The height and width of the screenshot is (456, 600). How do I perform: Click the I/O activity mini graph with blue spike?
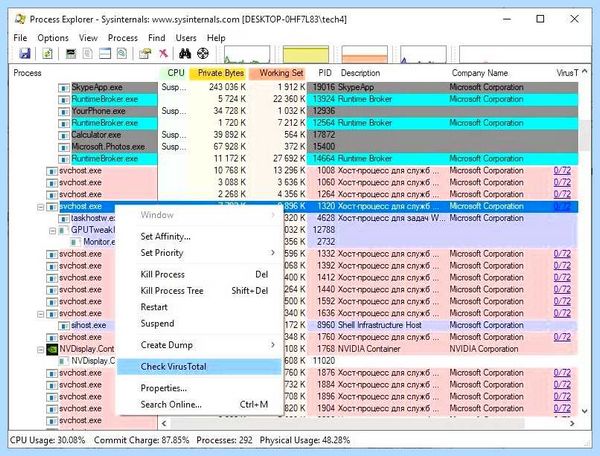(423, 54)
